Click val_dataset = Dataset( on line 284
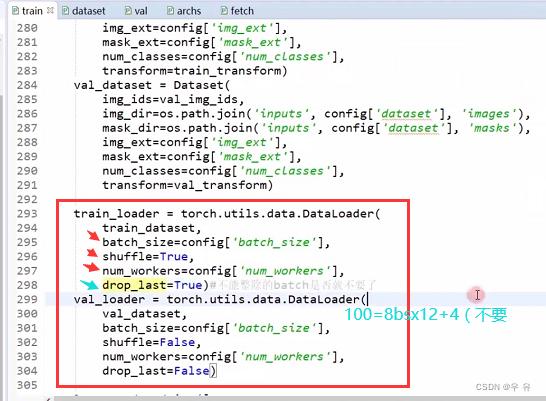Viewport: 546px width, 401px height. [152, 85]
